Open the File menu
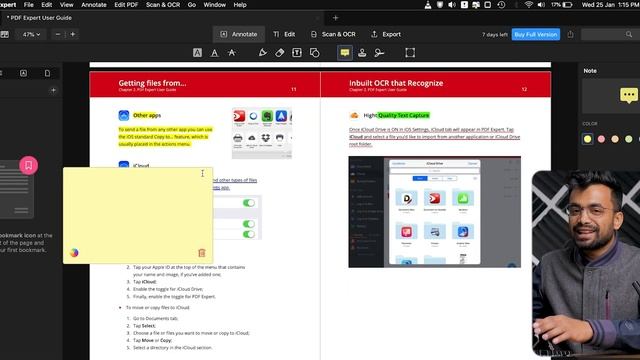640x360 pixels. point(29,5)
